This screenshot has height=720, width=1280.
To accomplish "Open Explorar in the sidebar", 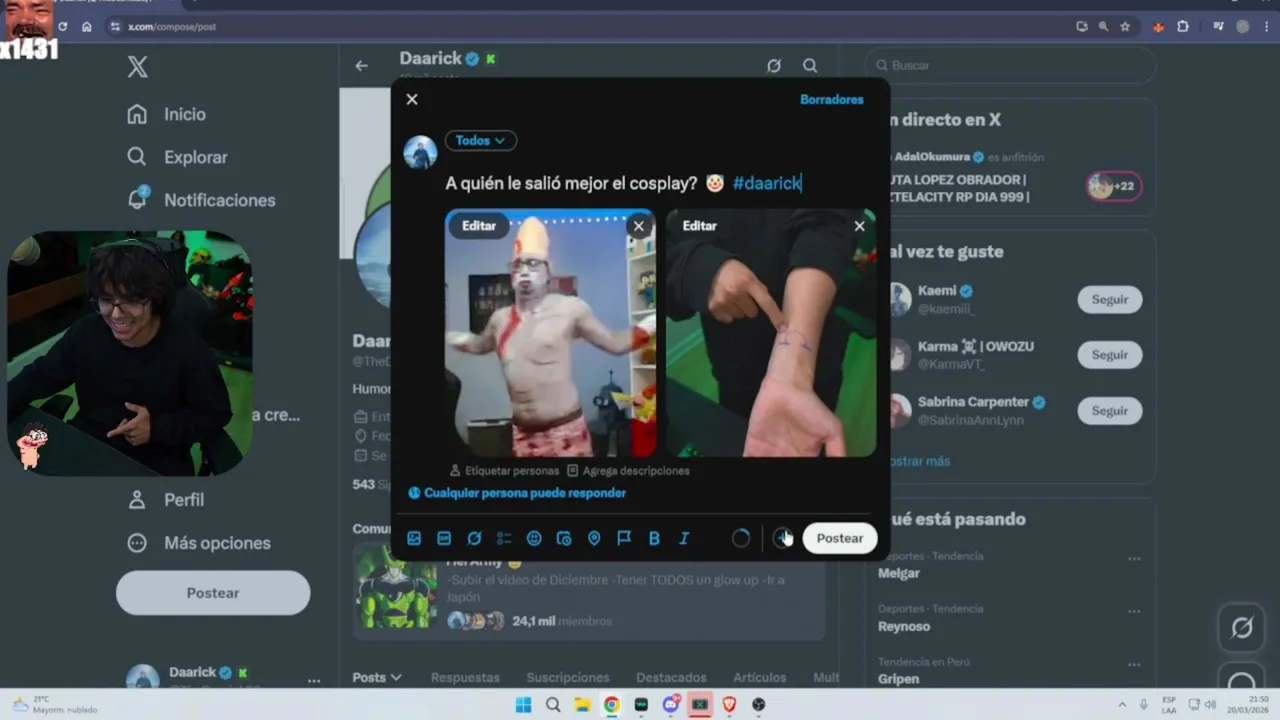I will (x=178, y=157).
